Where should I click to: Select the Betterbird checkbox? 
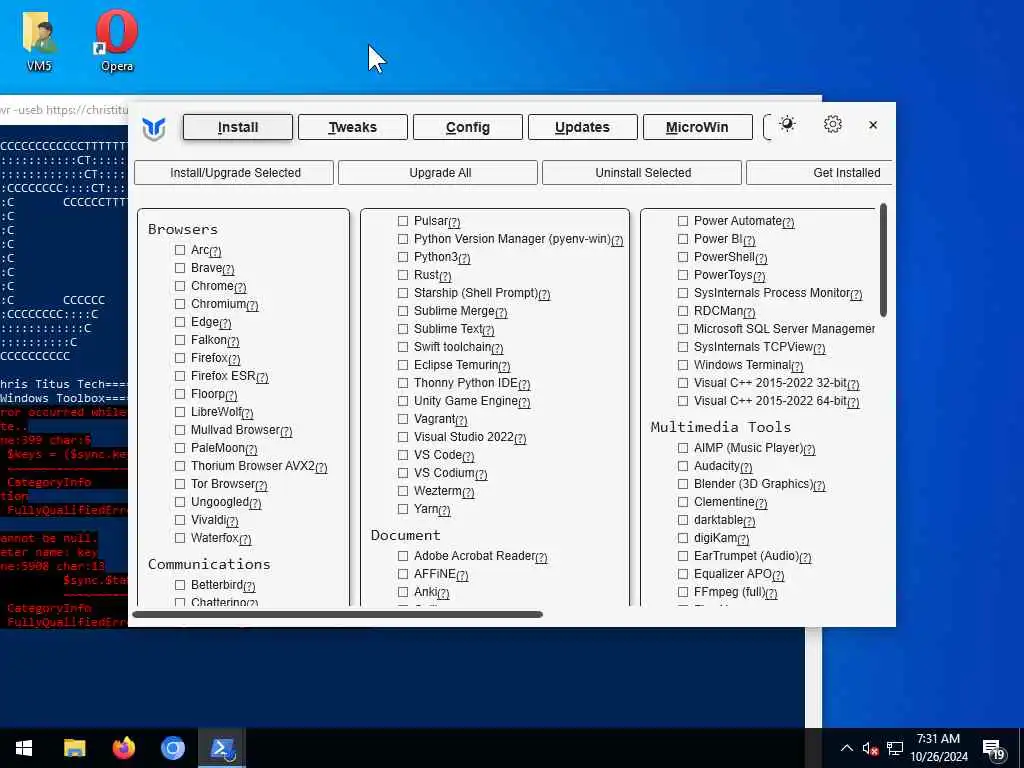point(180,585)
